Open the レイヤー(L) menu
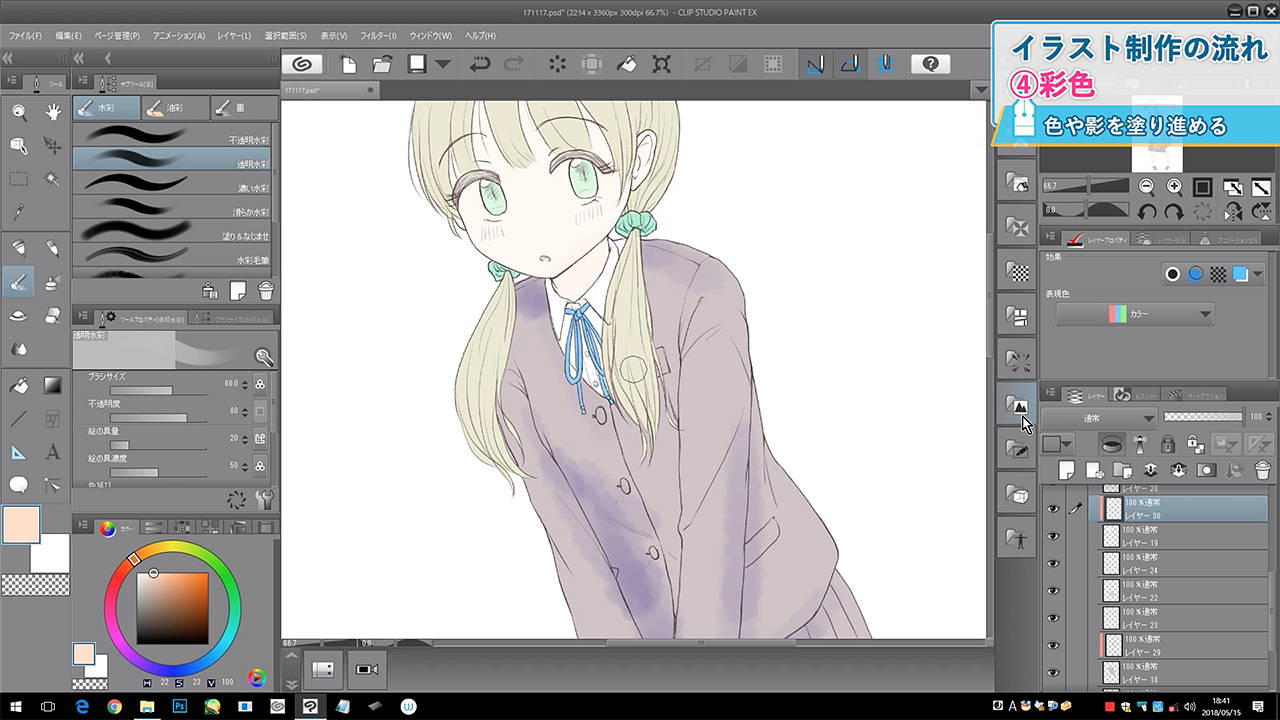 tap(234, 35)
